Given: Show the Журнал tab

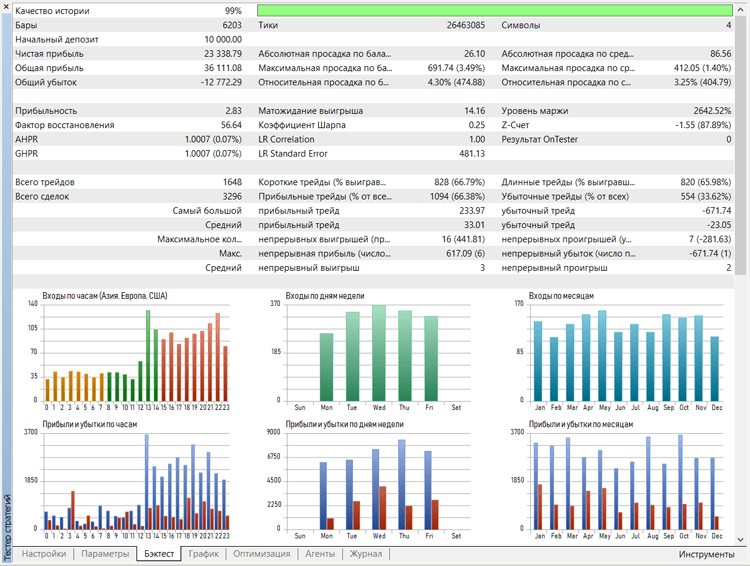Looking at the screenshot, I should (366, 554).
